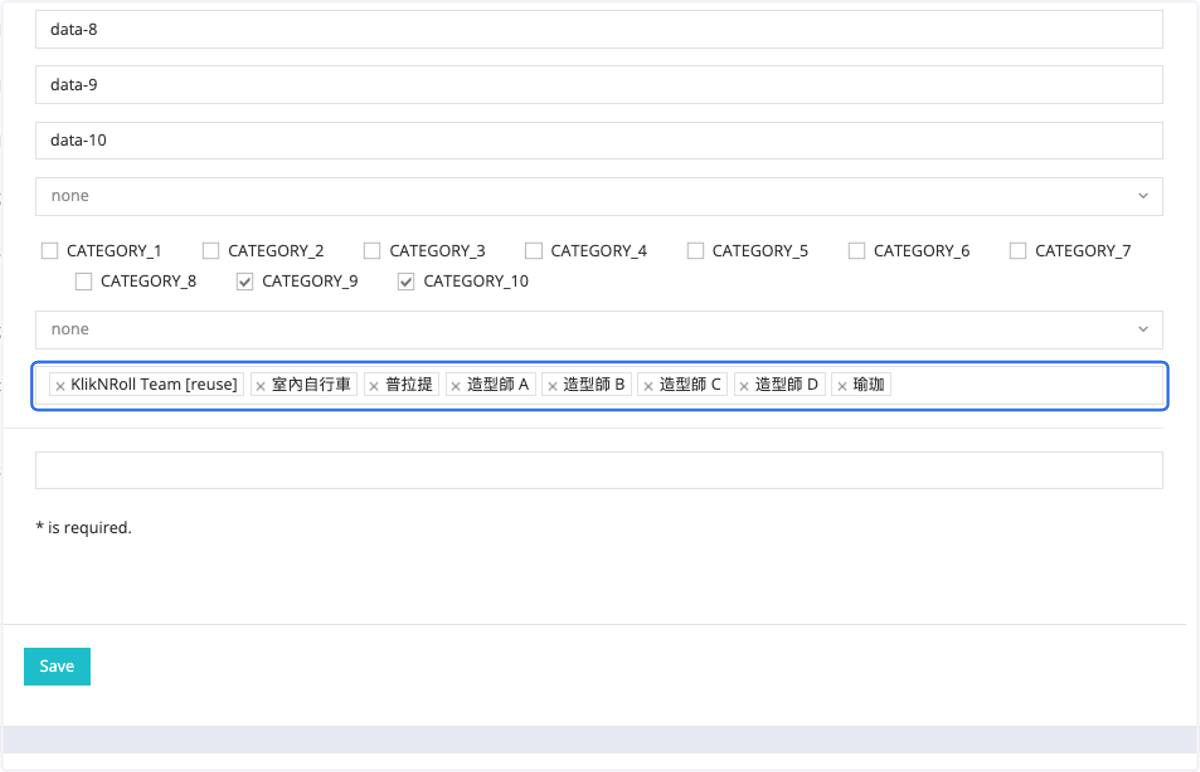This screenshot has height=772, width=1200.
Task: Focus the data-8 input field
Action: pos(599,29)
